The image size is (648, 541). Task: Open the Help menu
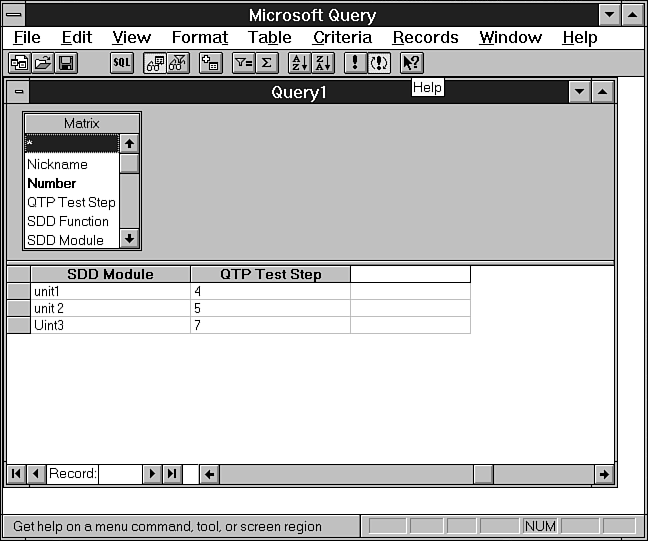[580, 38]
